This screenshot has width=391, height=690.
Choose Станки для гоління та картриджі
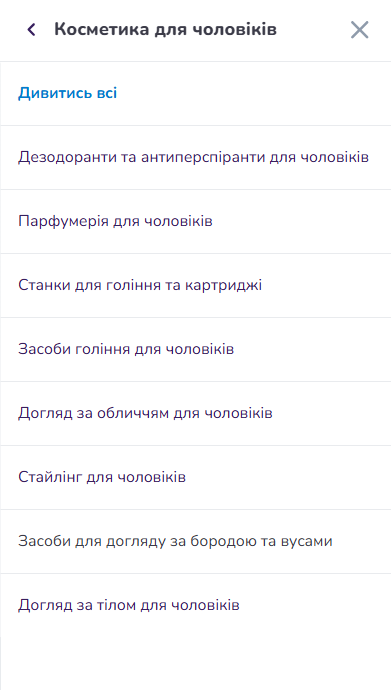pyautogui.click(x=195, y=285)
